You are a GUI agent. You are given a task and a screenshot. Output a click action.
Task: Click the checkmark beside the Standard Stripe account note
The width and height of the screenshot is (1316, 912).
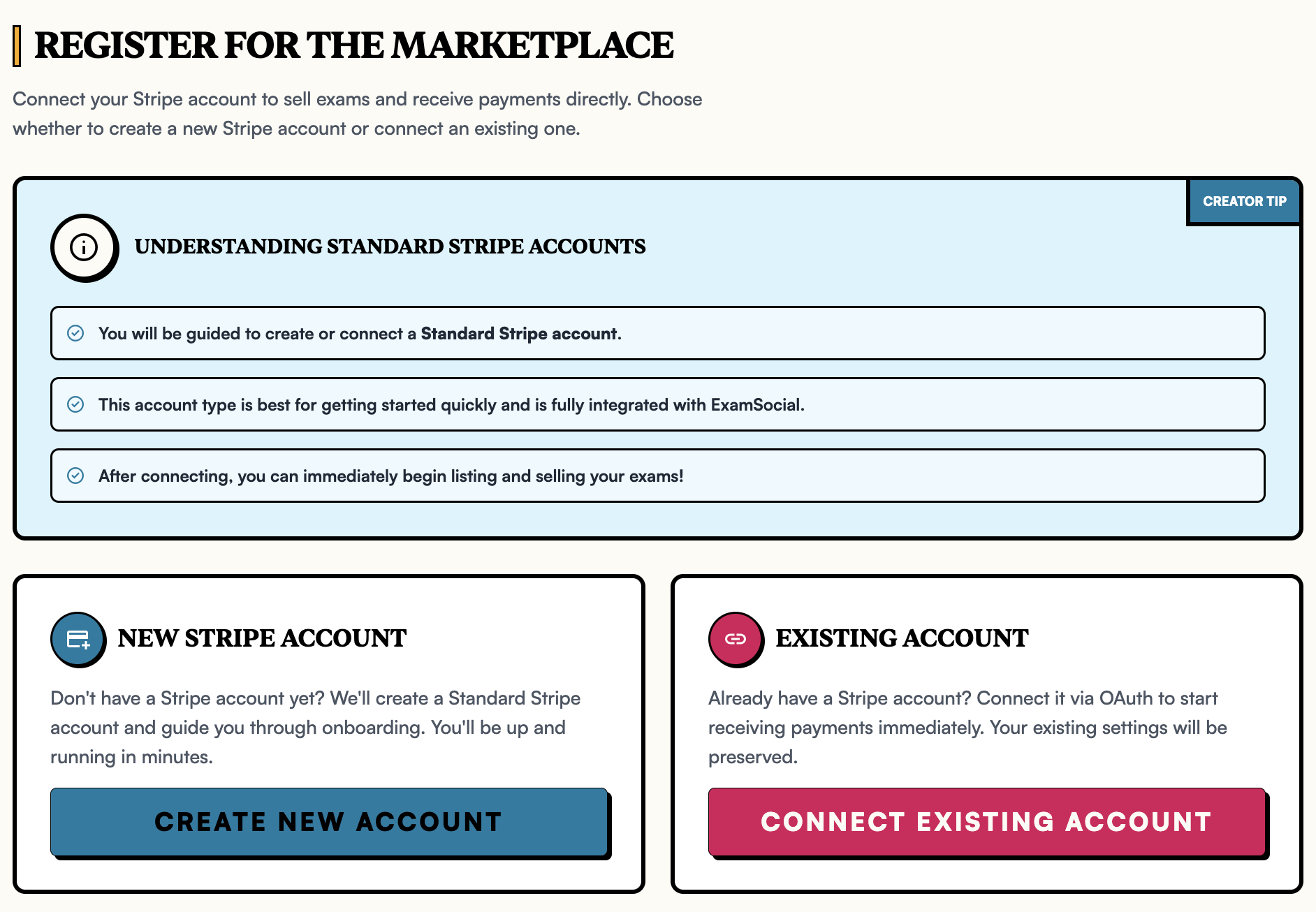coord(77,333)
